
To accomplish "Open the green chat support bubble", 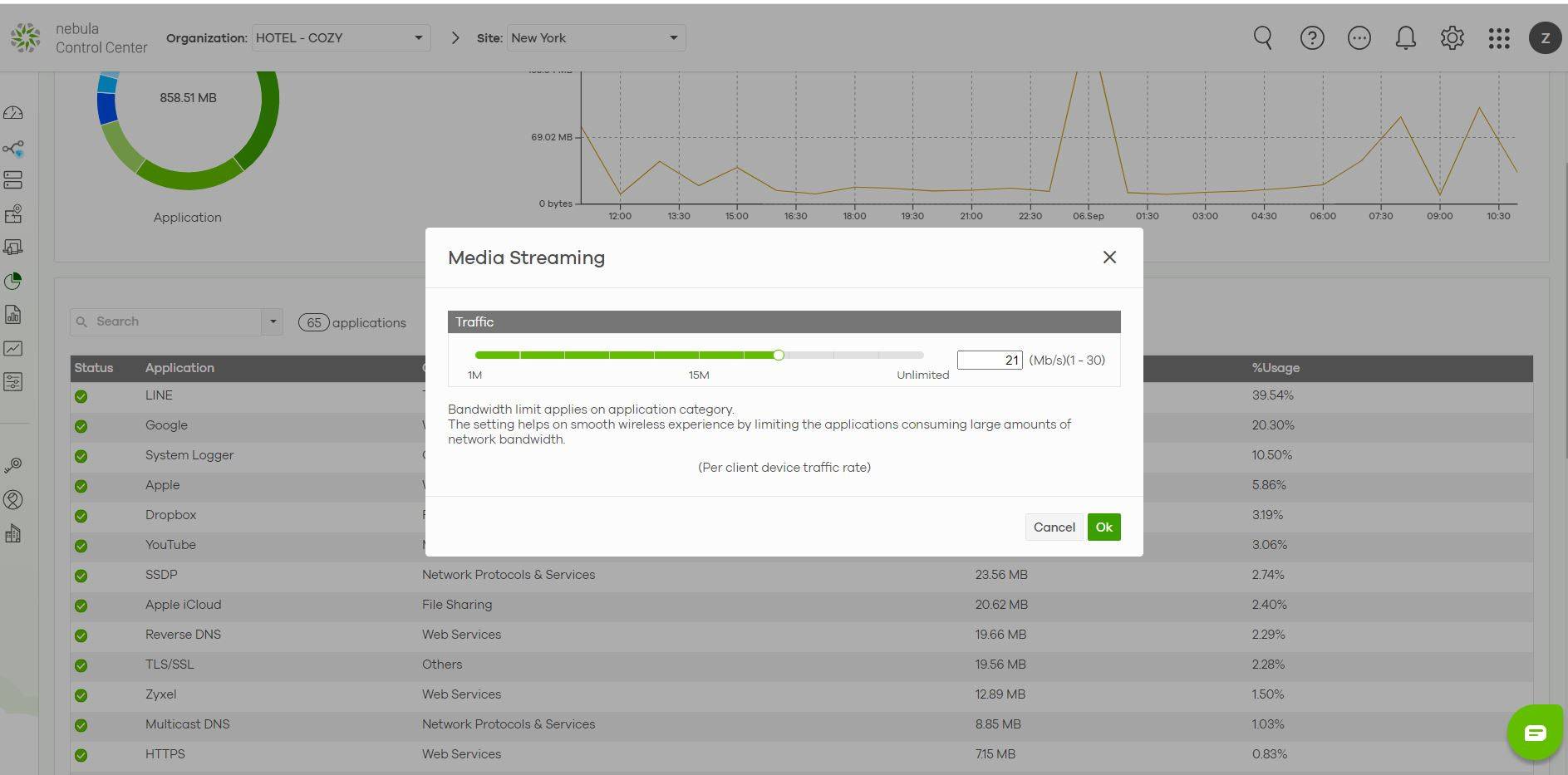I will 1534,733.
